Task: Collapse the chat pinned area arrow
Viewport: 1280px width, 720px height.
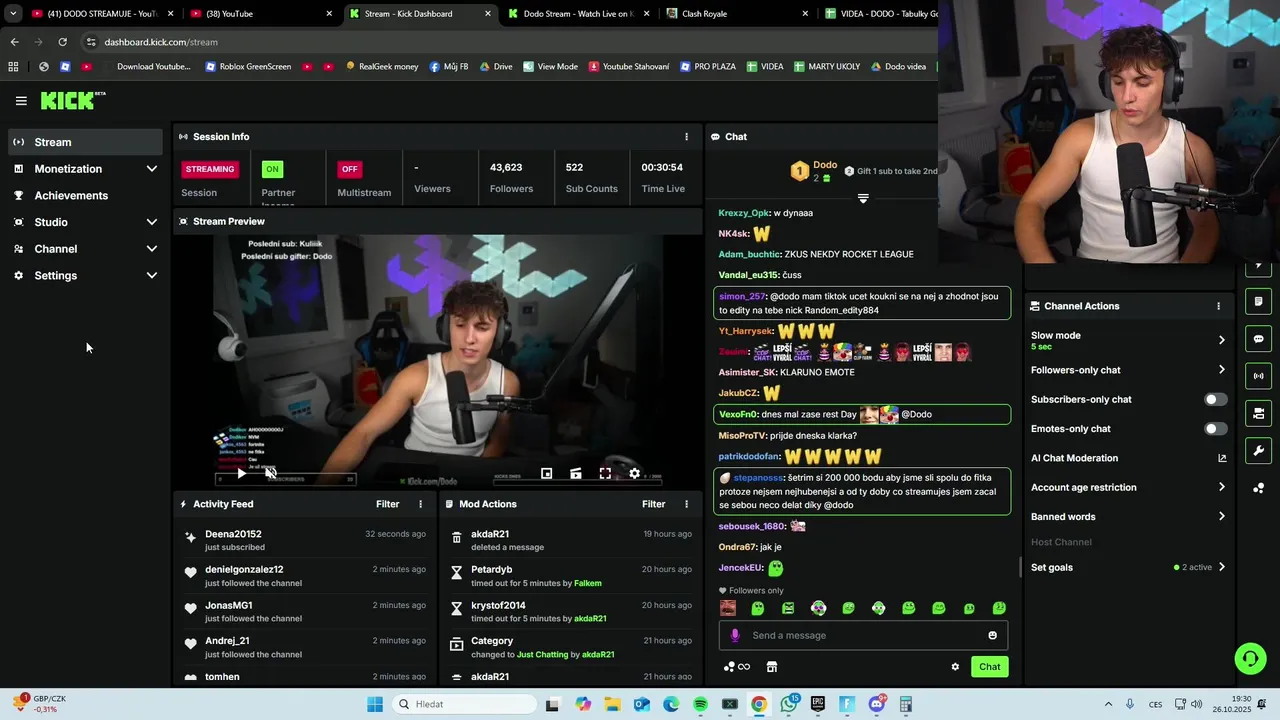Action: 863,198
